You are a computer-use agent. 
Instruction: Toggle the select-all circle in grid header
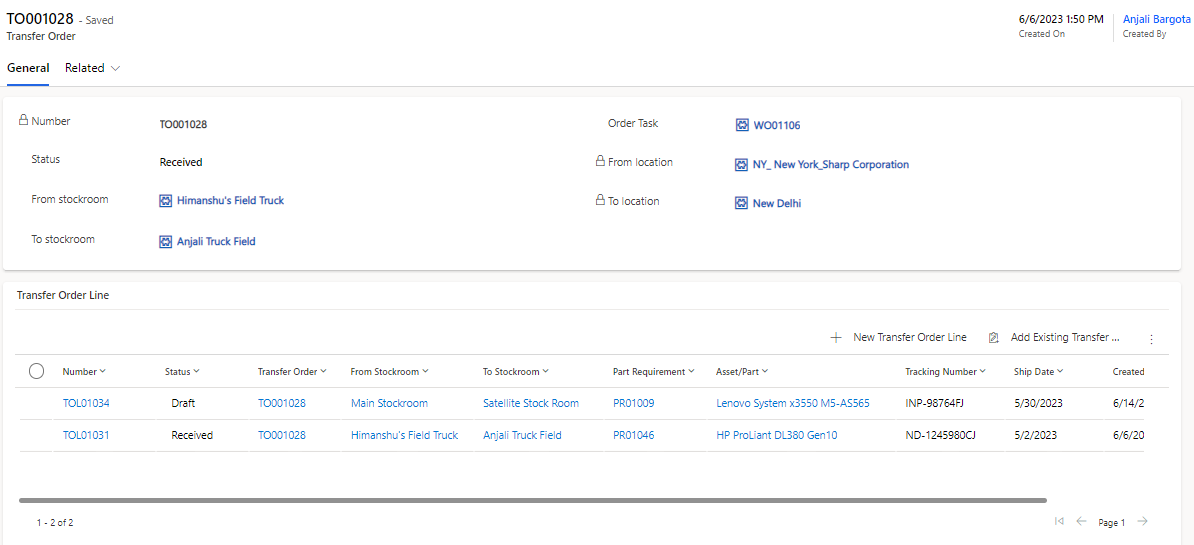36,371
